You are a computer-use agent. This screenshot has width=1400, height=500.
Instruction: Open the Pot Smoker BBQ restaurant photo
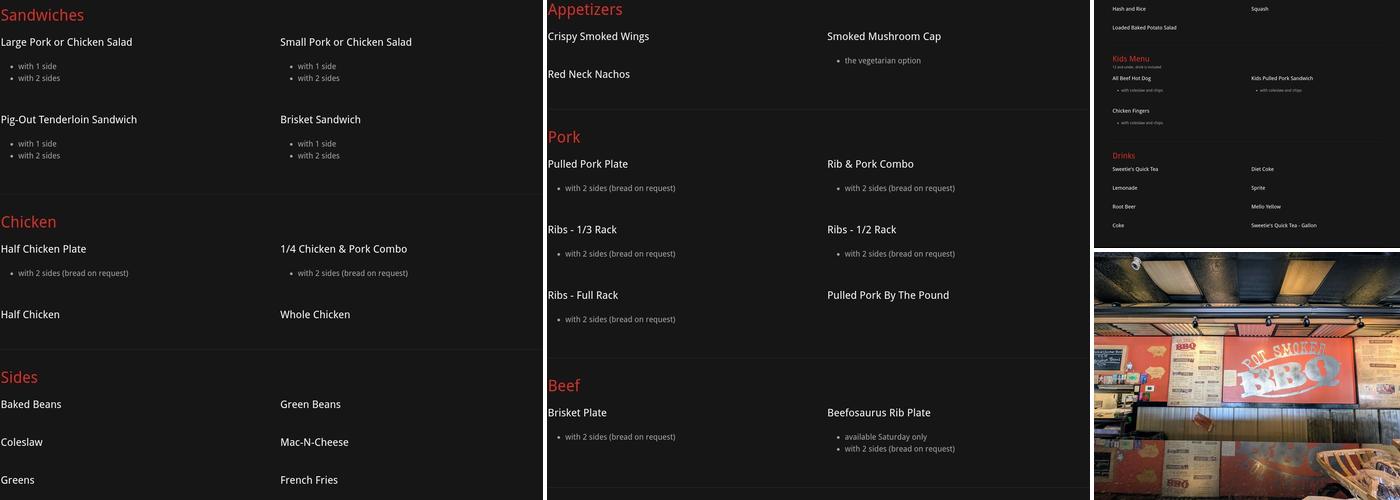click(1246, 375)
